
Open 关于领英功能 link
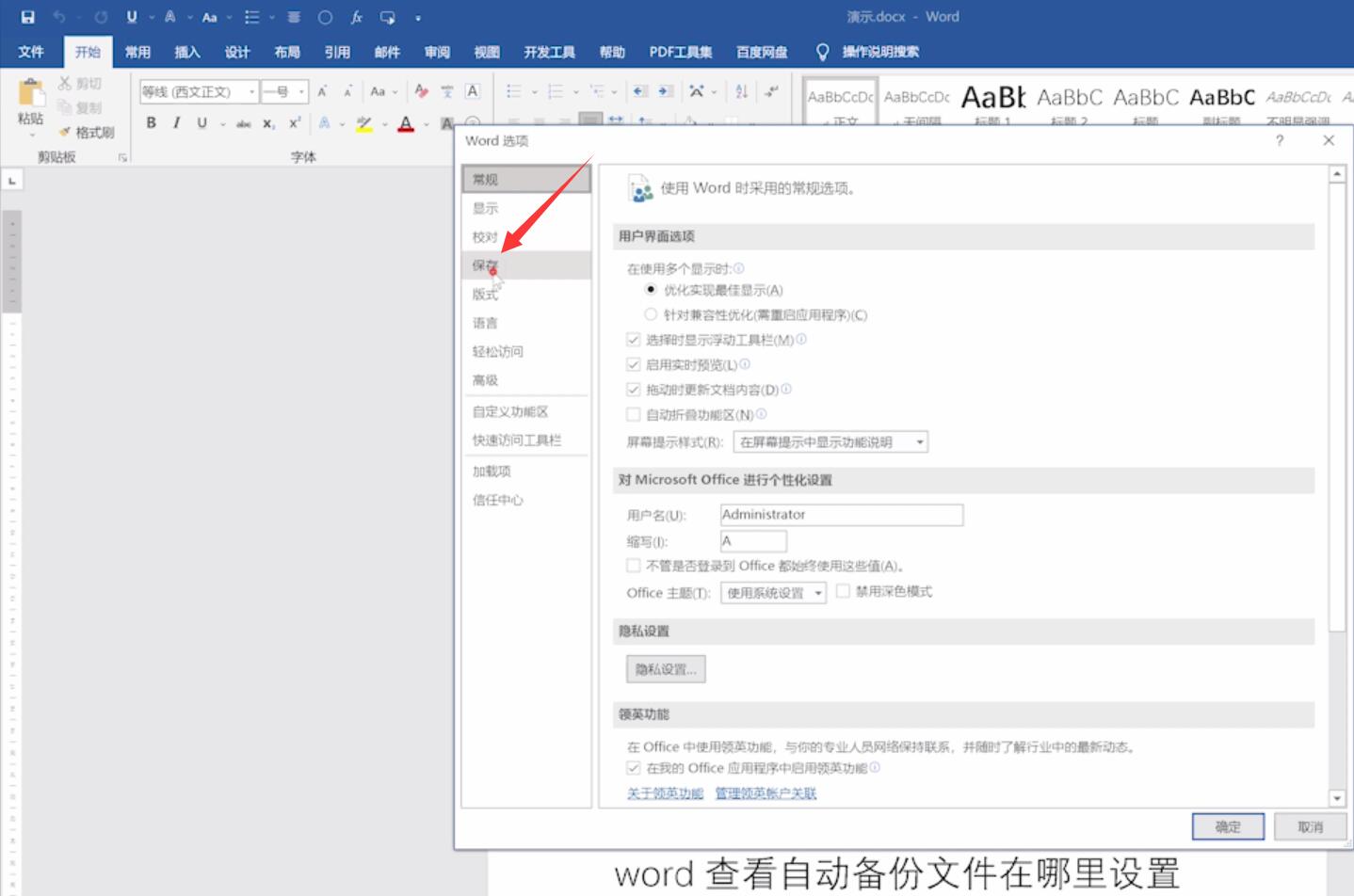[665, 793]
